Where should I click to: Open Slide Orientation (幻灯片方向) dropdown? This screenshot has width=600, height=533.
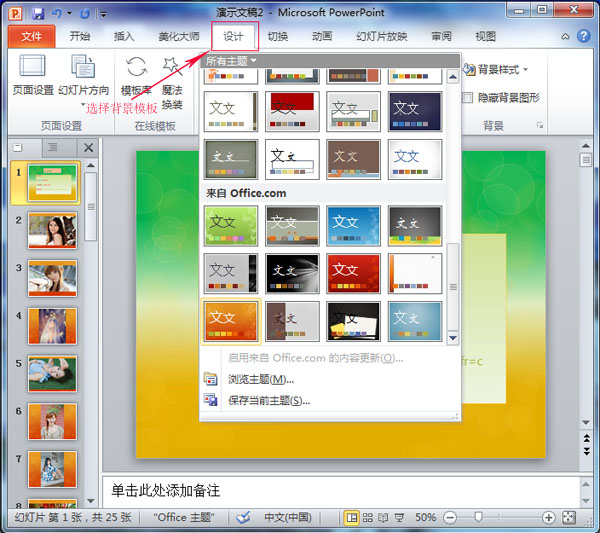point(83,80)
